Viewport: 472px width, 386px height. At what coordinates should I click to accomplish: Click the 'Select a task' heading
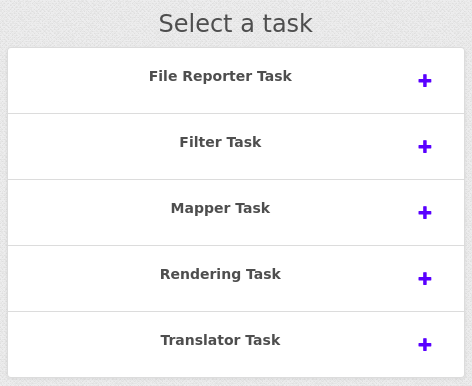pyautogui.click(x=236, y=23)
